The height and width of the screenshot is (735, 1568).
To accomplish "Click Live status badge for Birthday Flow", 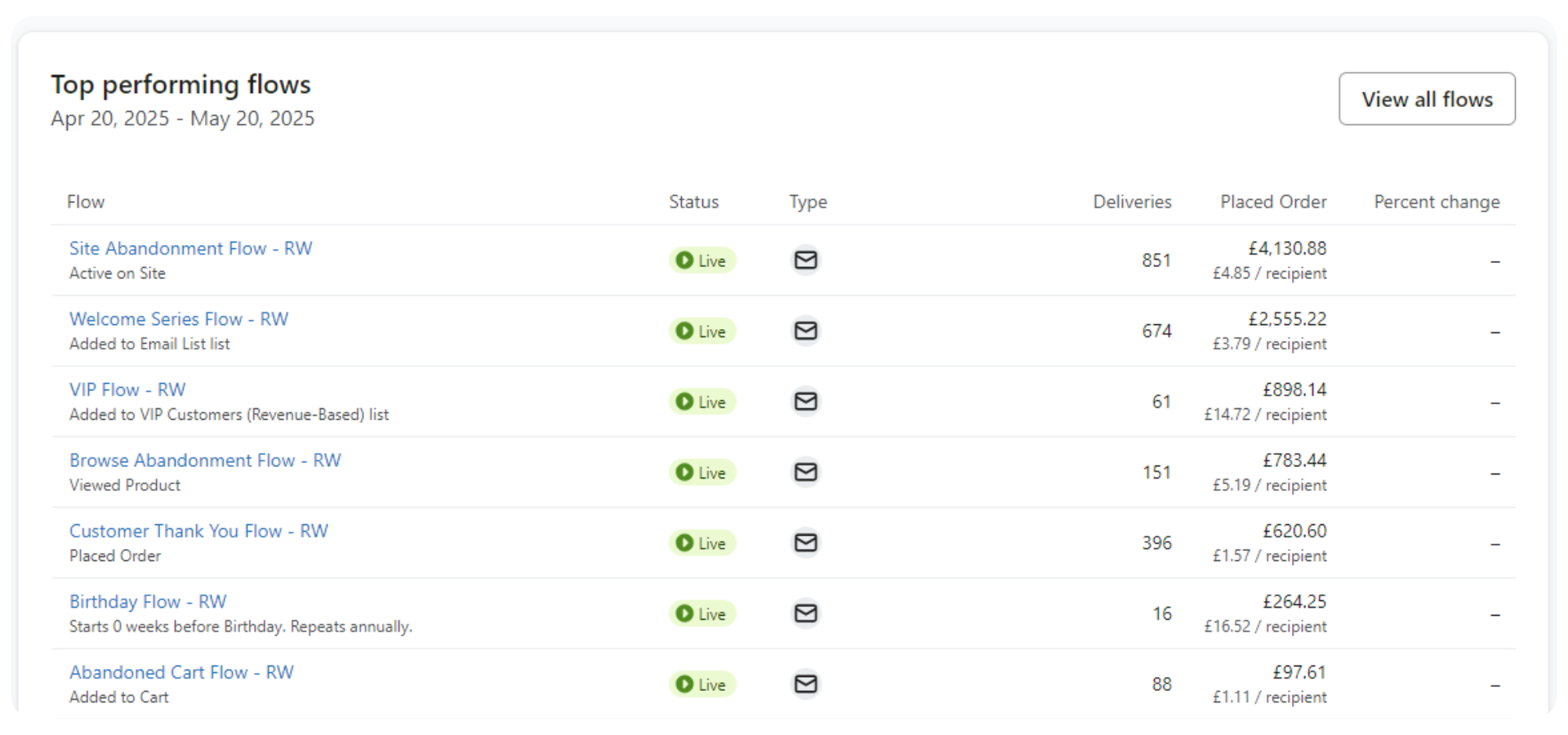I will 702,614.
